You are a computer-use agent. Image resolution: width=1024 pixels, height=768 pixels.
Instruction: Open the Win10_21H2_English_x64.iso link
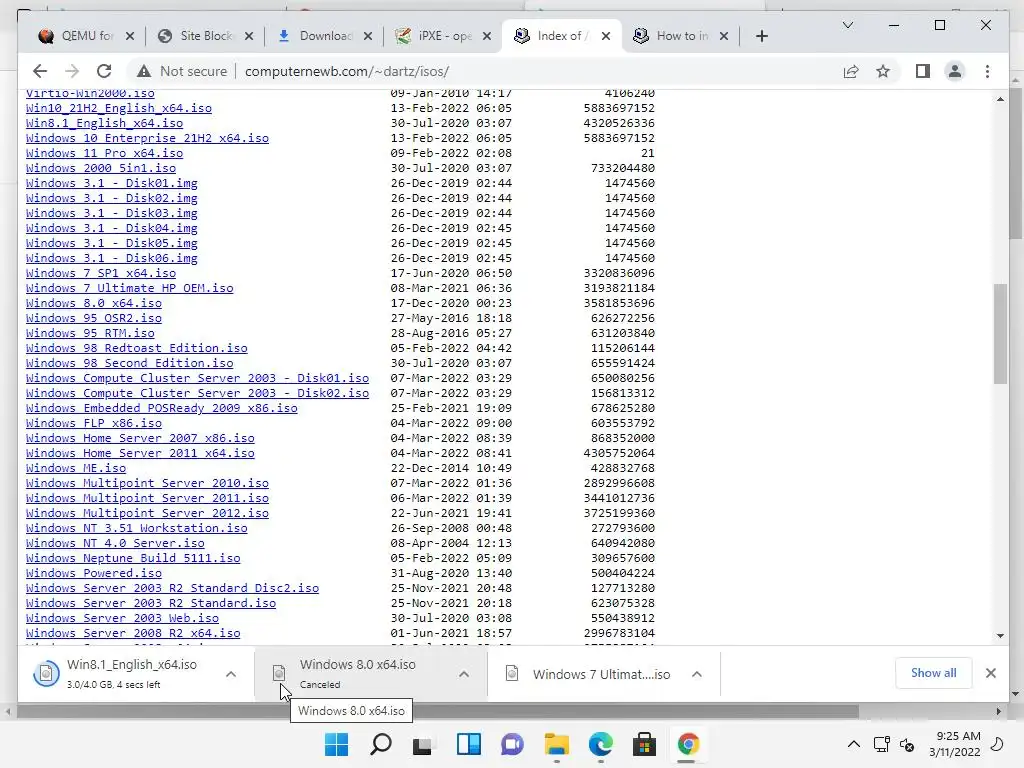[119, 108]
